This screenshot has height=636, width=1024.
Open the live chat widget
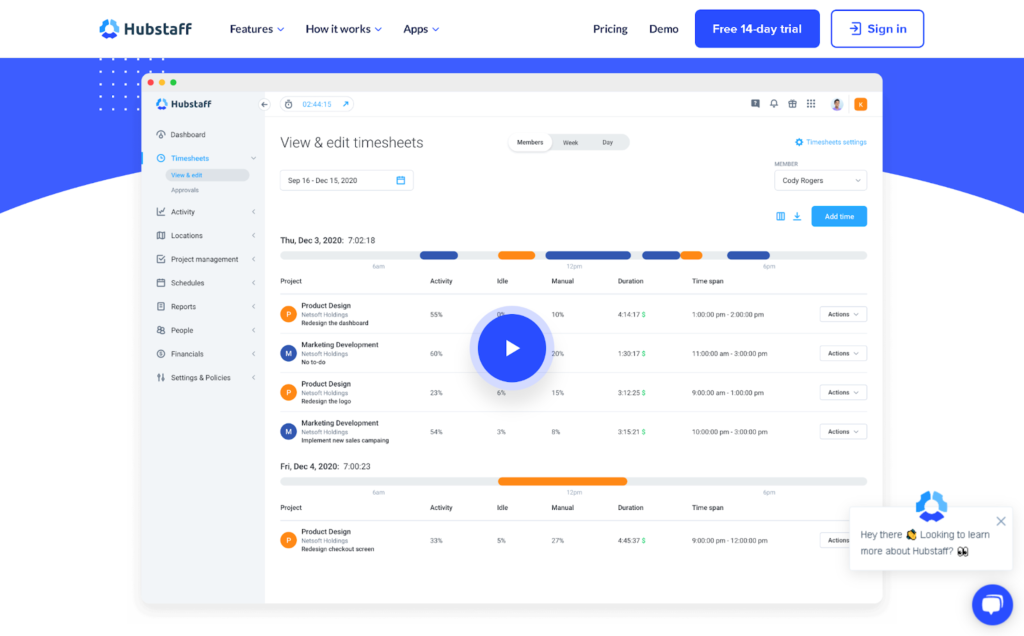pos(992,605)
